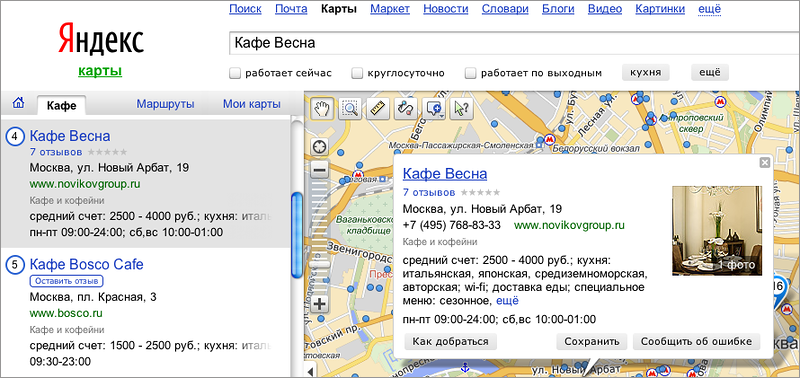The image size is (800, 378).
Task: Click phone number +7 (495) 768-83-33
Action: (x=452, y=225)
